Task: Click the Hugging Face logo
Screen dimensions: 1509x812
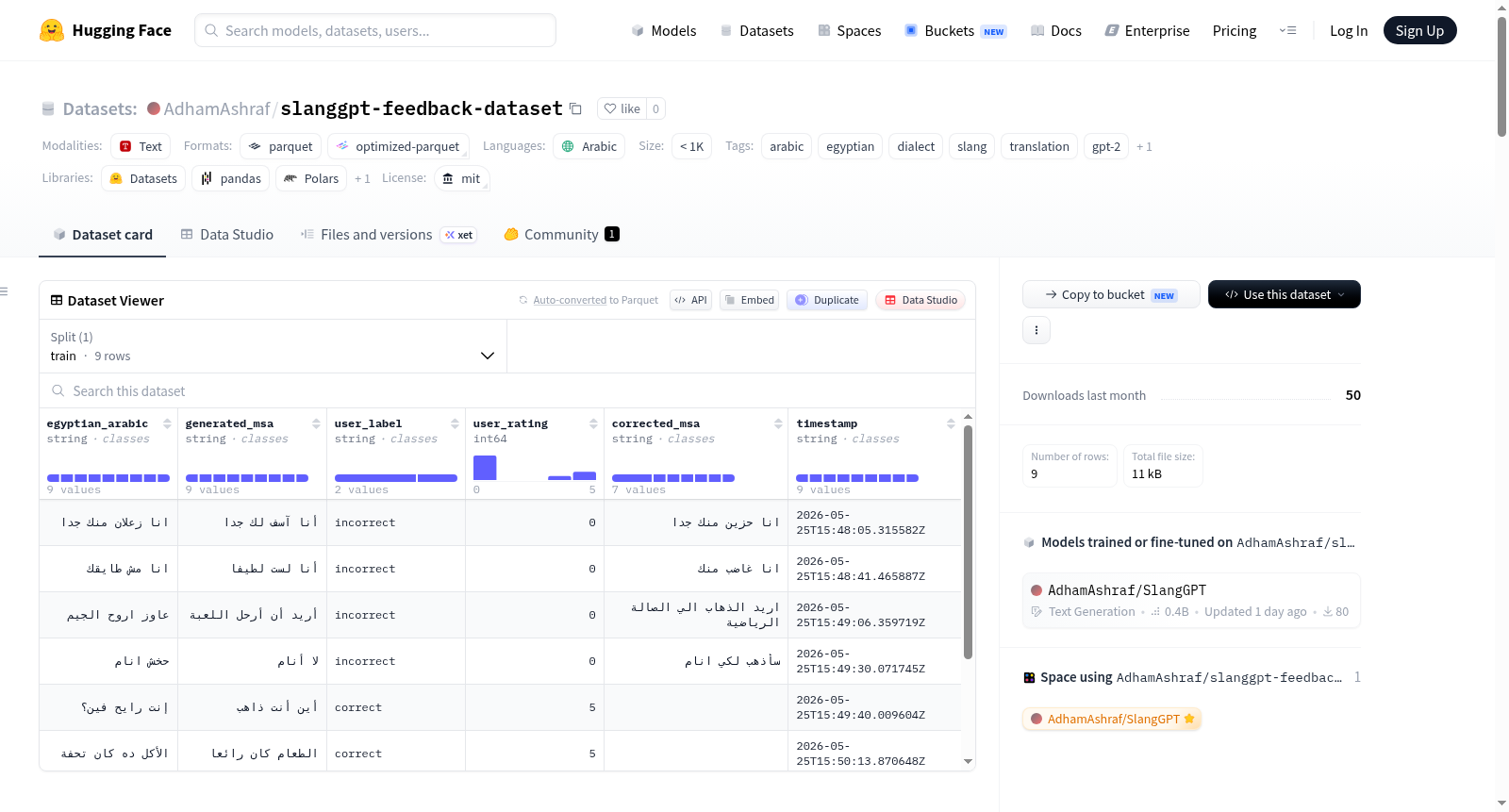Action: click(x=106, y=30)
